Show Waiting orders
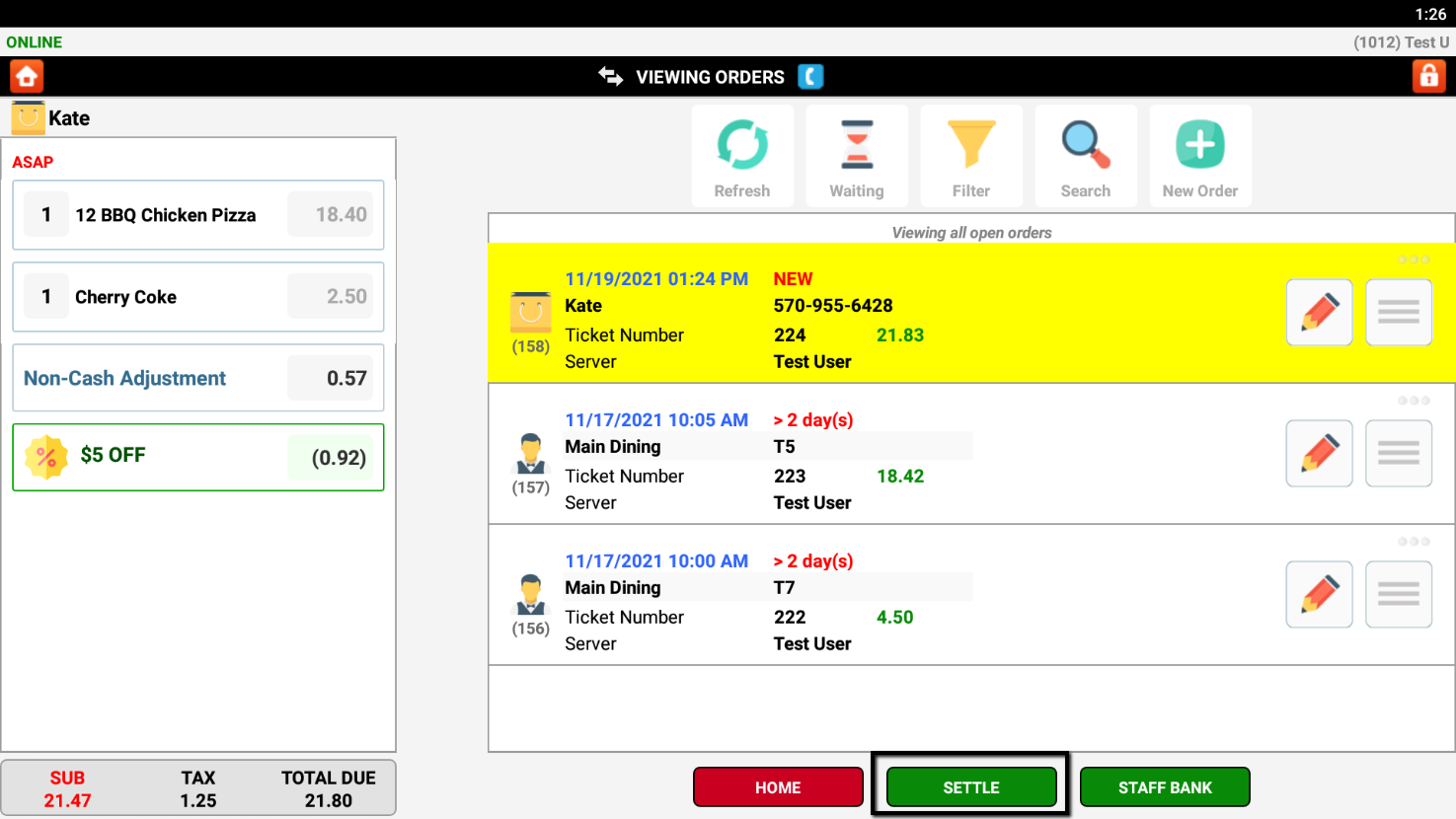 [857, 156]
